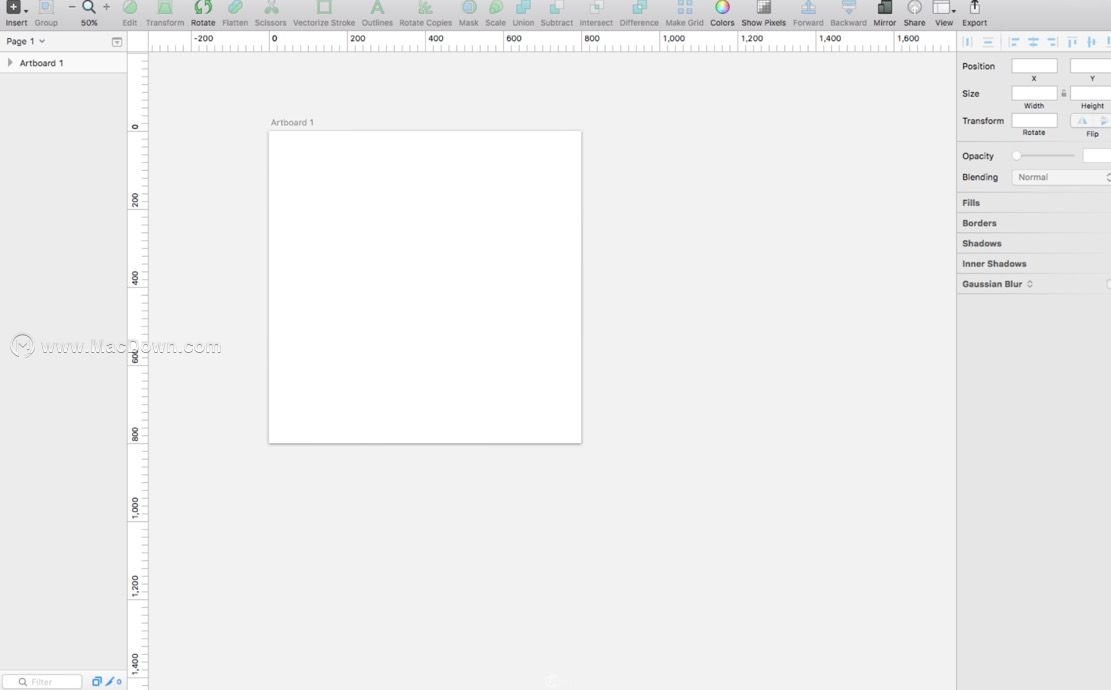Open the Blending mode Normal dropdown

pos(1061,177)
